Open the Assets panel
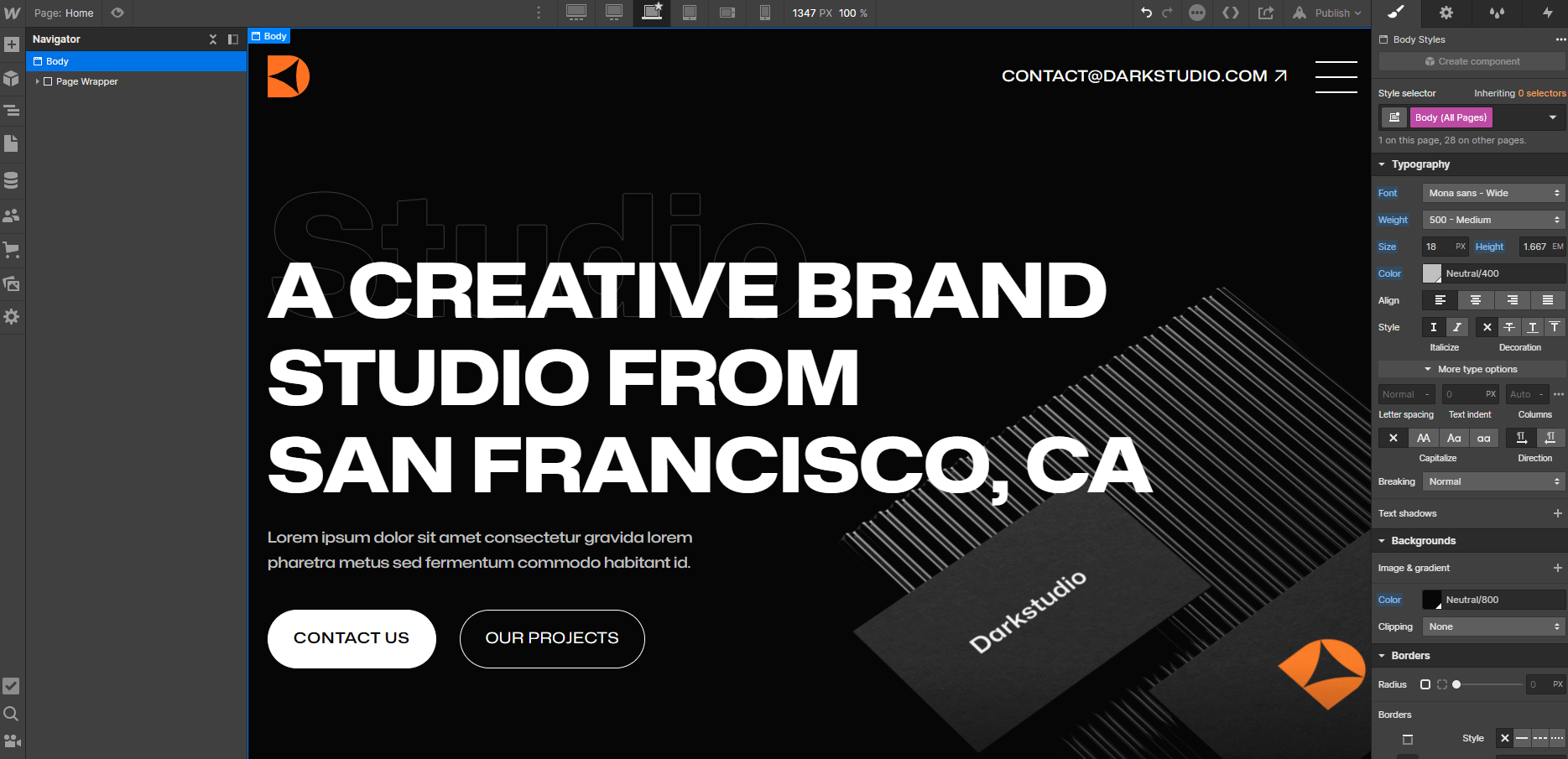This screenshot has height=759, width=1568. click(13, 283)
